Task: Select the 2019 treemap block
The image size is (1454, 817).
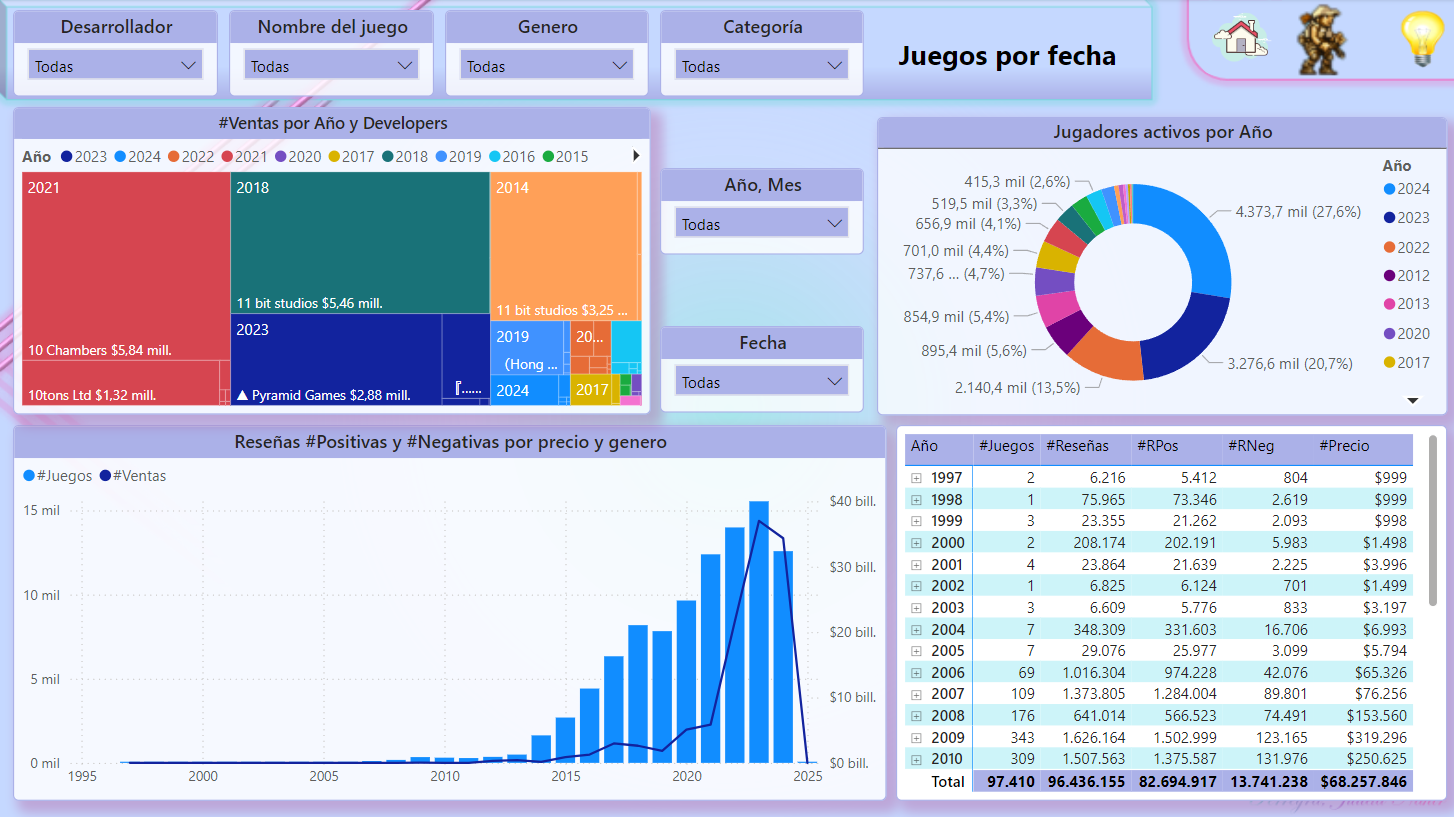Action: pyautogui.click(x=529, y=347)
